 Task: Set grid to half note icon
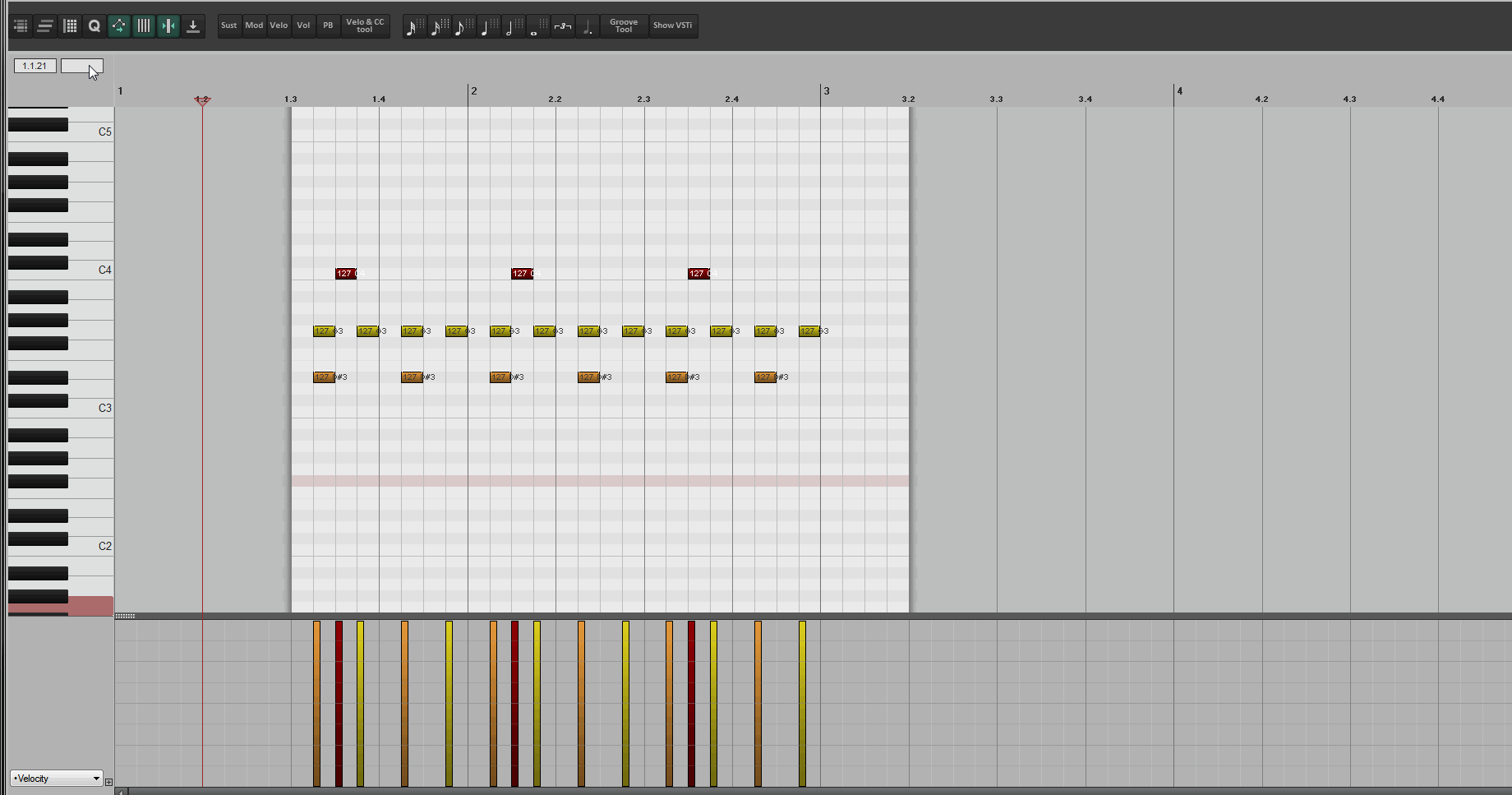pyautogui.click(x=513, y=27)
